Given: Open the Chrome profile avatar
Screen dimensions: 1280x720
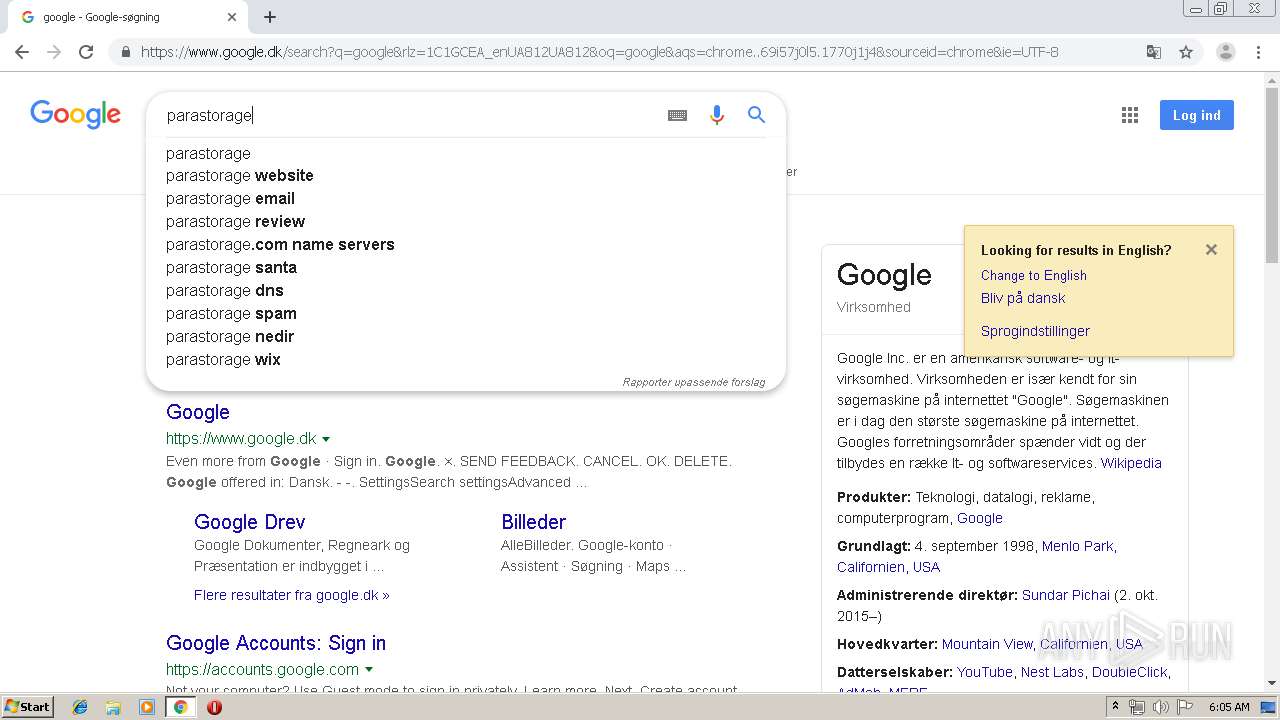Looking at the screenshot, I should [x=1226, y=52].
